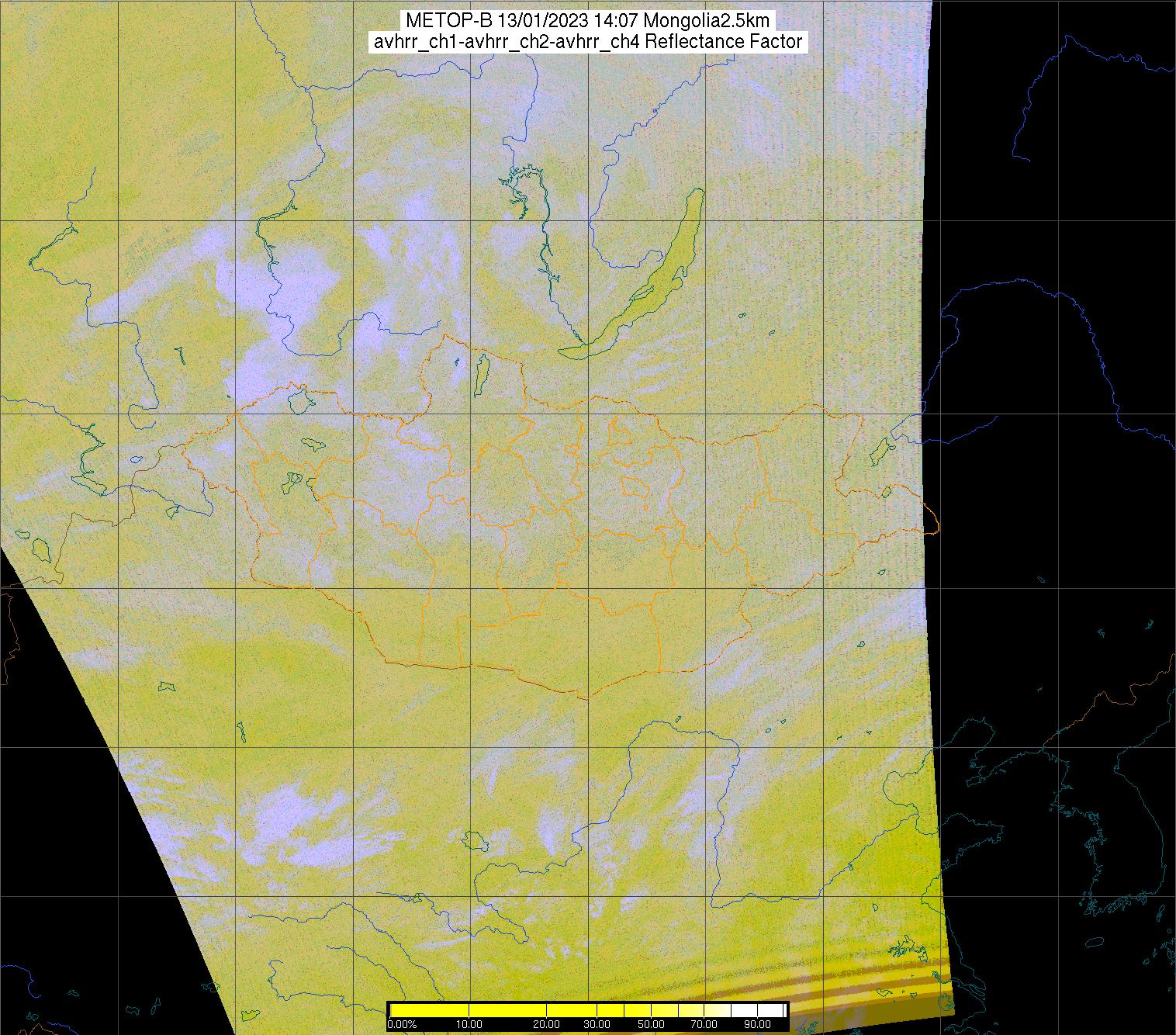
Task: Click the 0.00% label on the color scale
Action: 402,1024
